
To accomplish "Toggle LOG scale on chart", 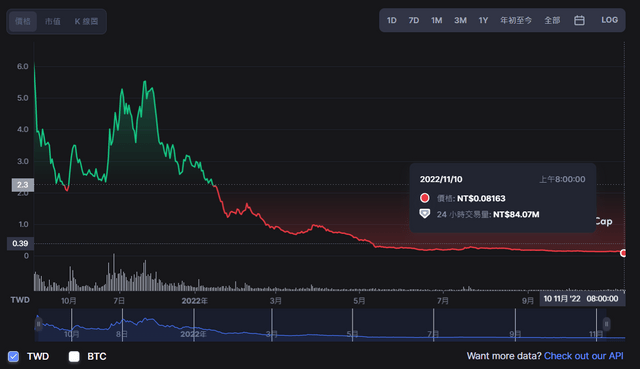I will (x=609, y=20).
